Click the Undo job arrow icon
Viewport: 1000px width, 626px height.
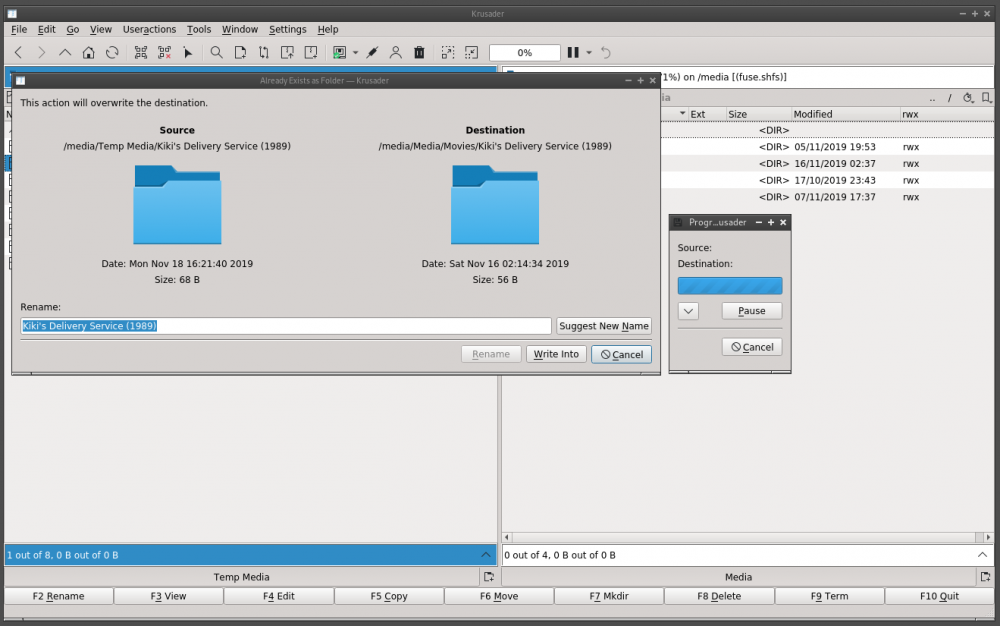606,52
